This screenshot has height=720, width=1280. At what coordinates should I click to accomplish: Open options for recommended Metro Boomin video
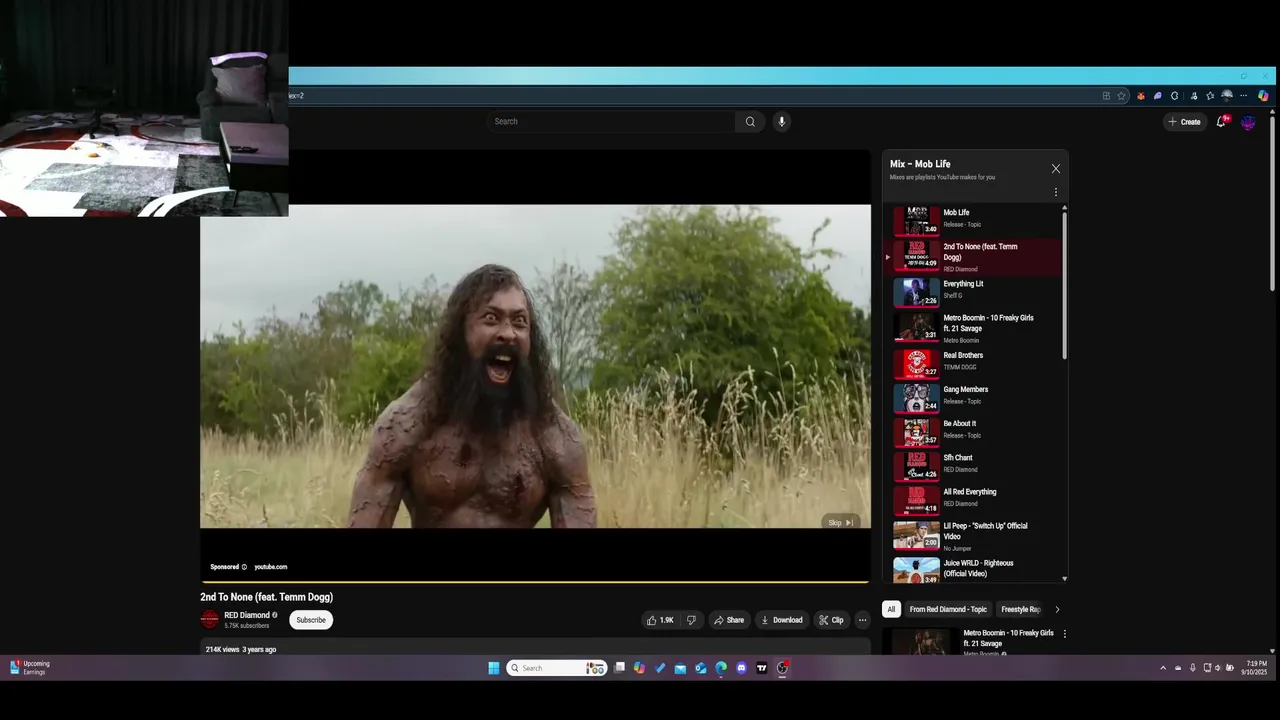pos(1064,634)
